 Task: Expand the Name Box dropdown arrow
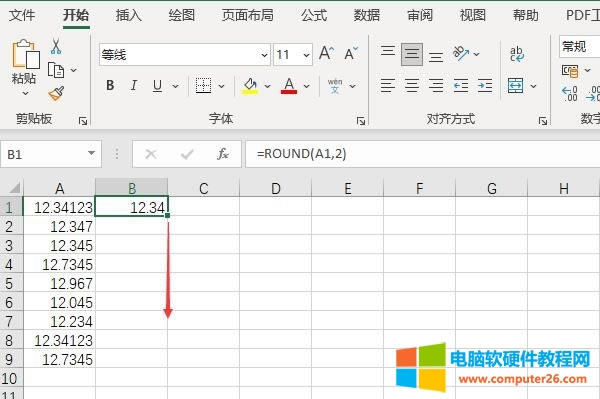click(91, 153)
